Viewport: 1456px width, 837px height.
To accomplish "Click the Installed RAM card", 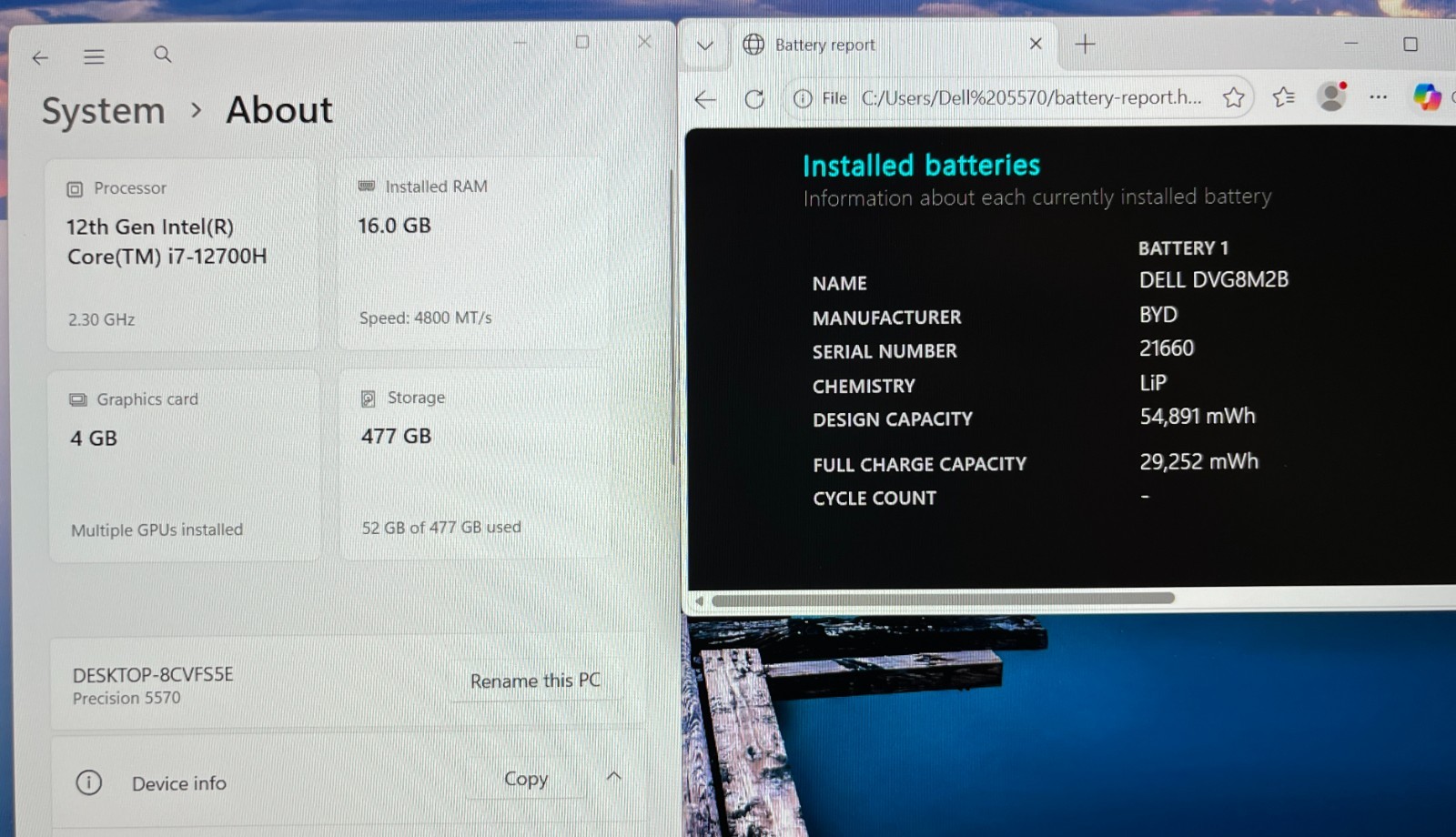I will pos(472,254).
